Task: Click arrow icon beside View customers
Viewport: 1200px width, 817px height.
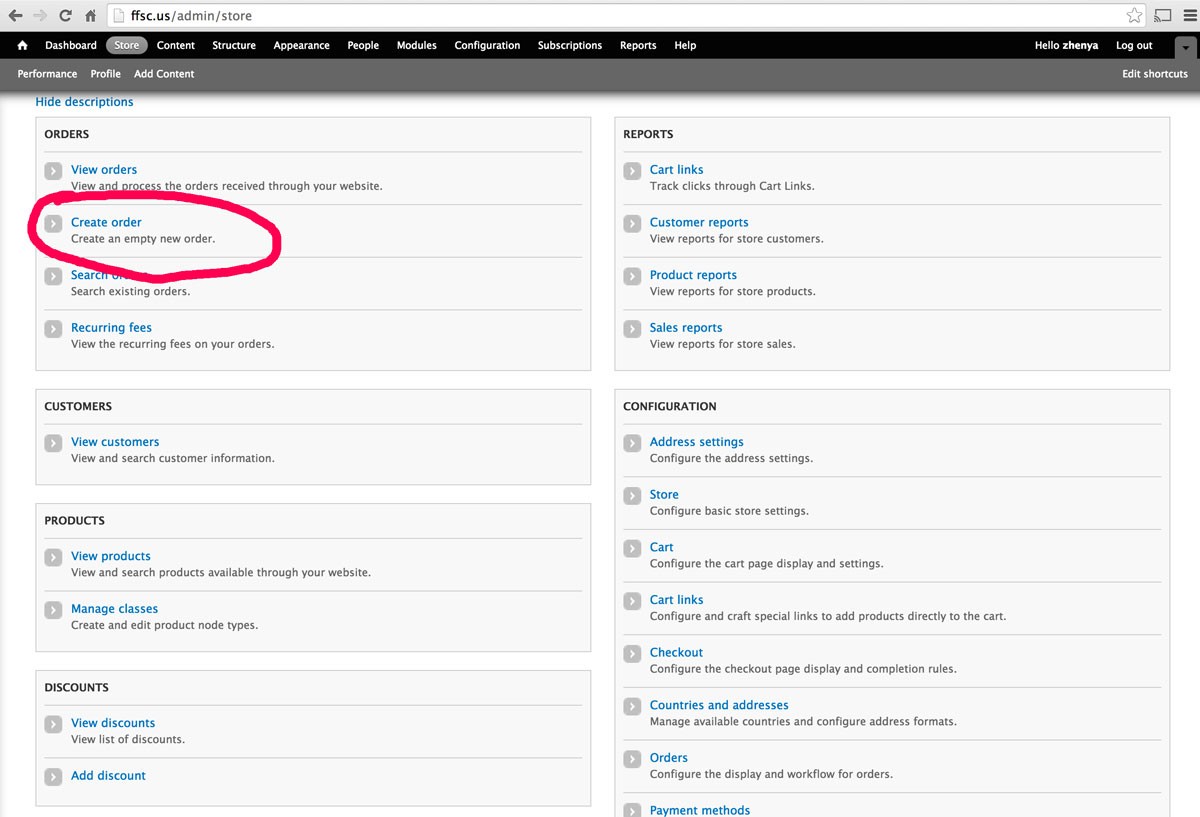Action: tap(53, 443)
